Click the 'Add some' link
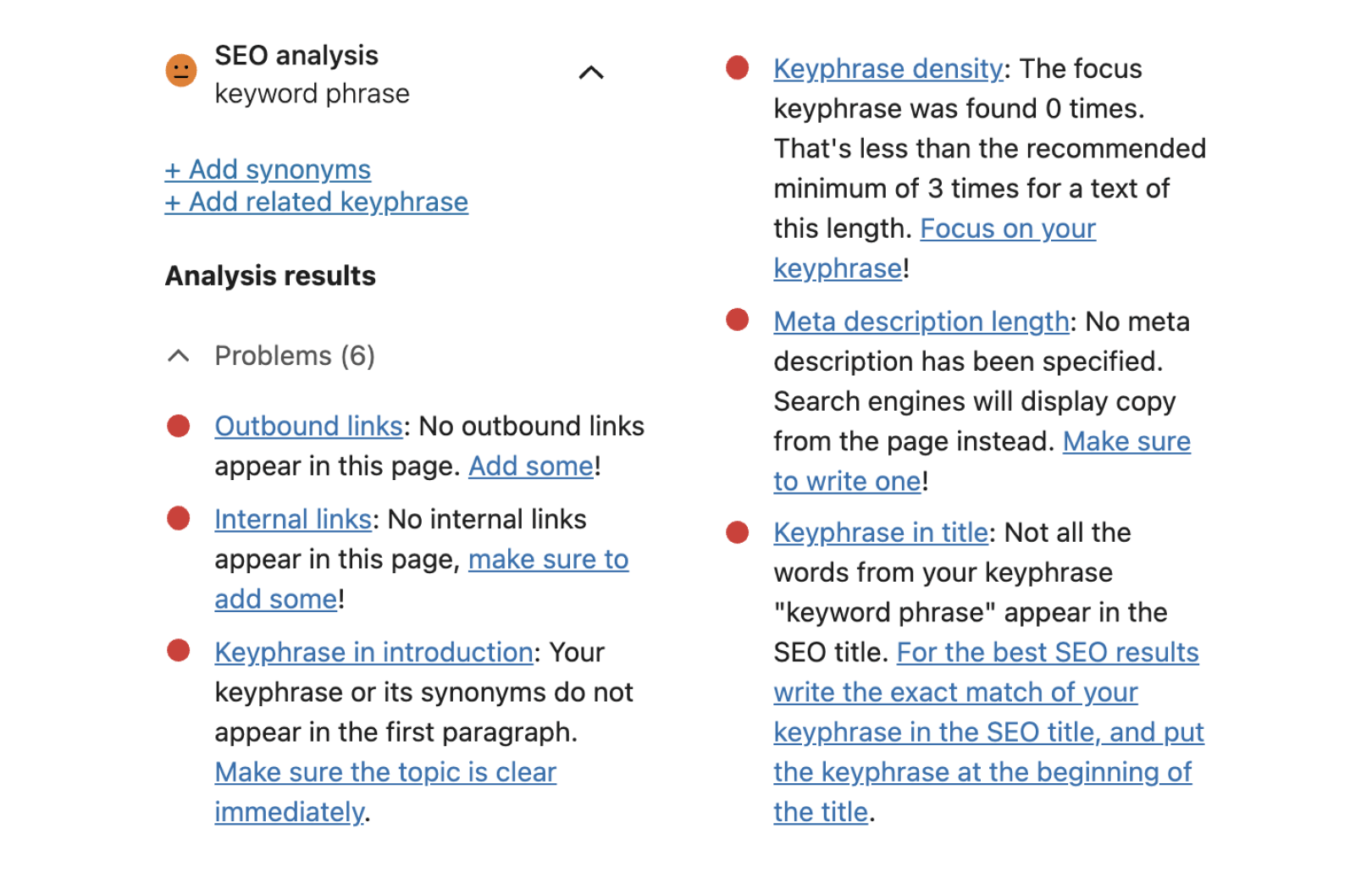 531,466
